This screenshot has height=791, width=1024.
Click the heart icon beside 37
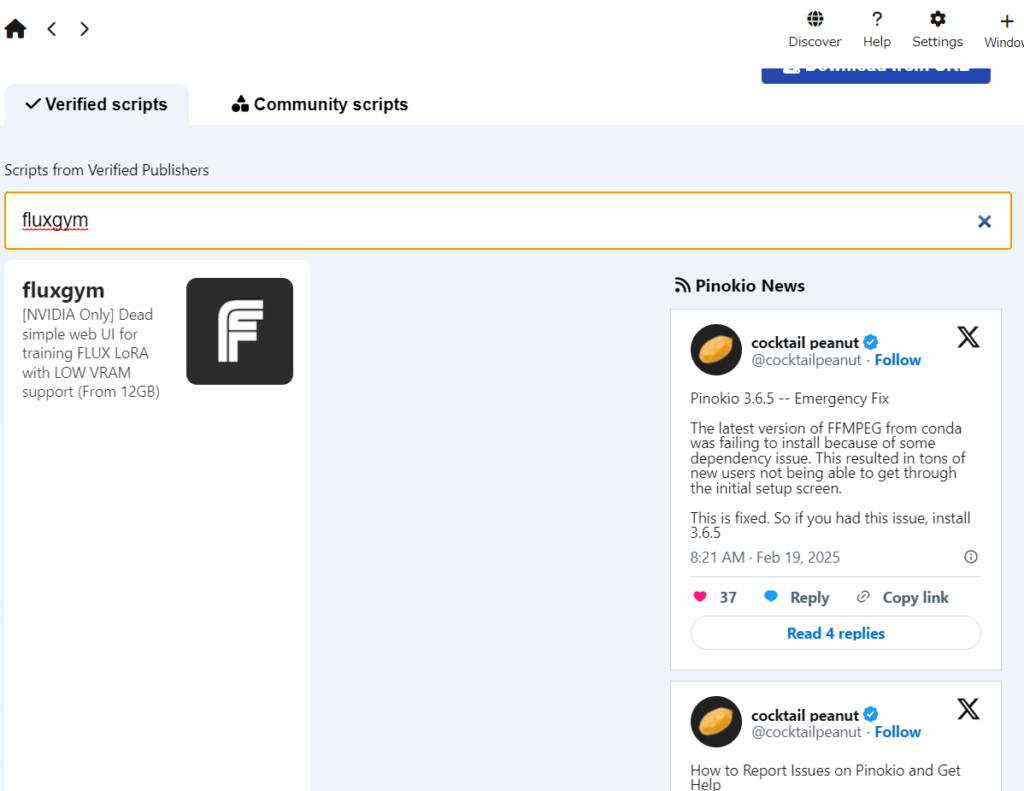point(699,596)
